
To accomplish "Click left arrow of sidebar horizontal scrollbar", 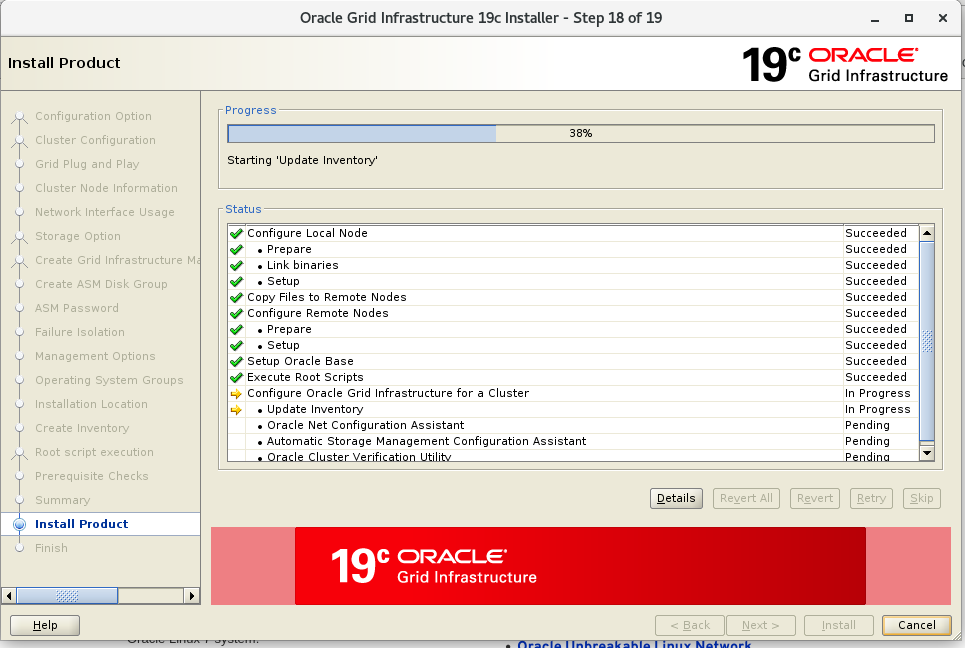I will coord(9,596).
